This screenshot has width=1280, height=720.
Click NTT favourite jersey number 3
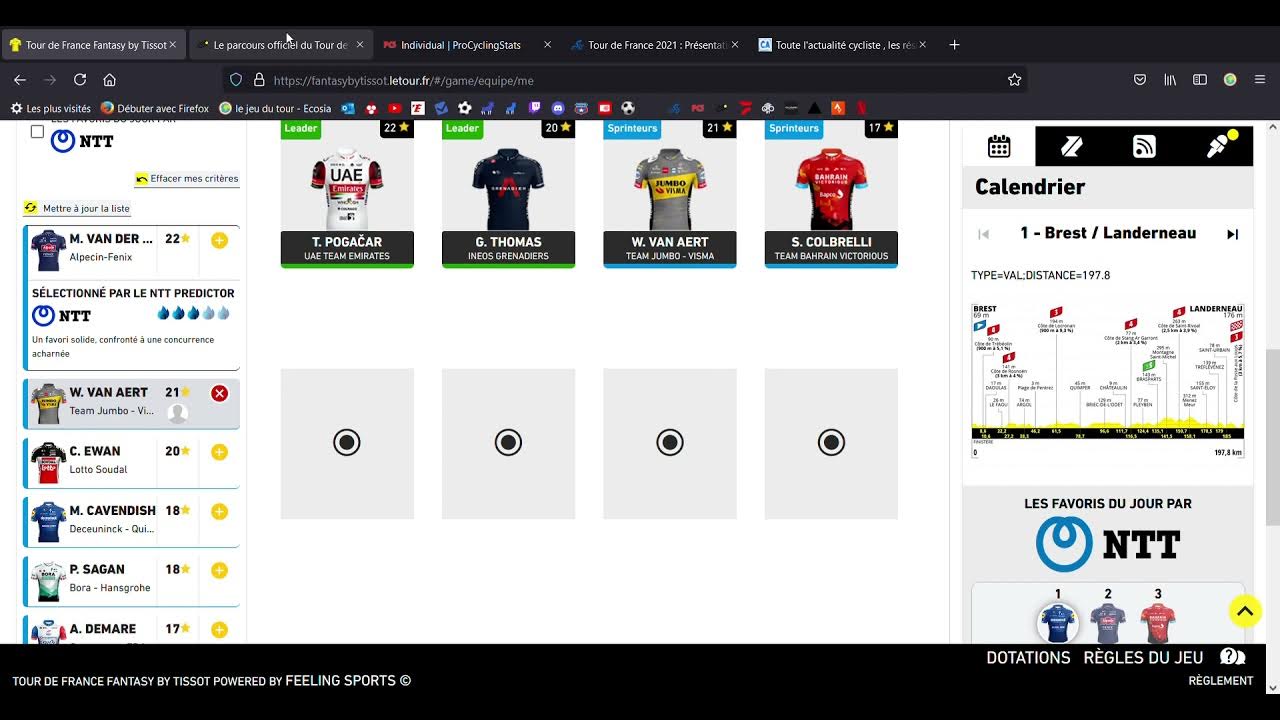click(x=1158, y=622)
